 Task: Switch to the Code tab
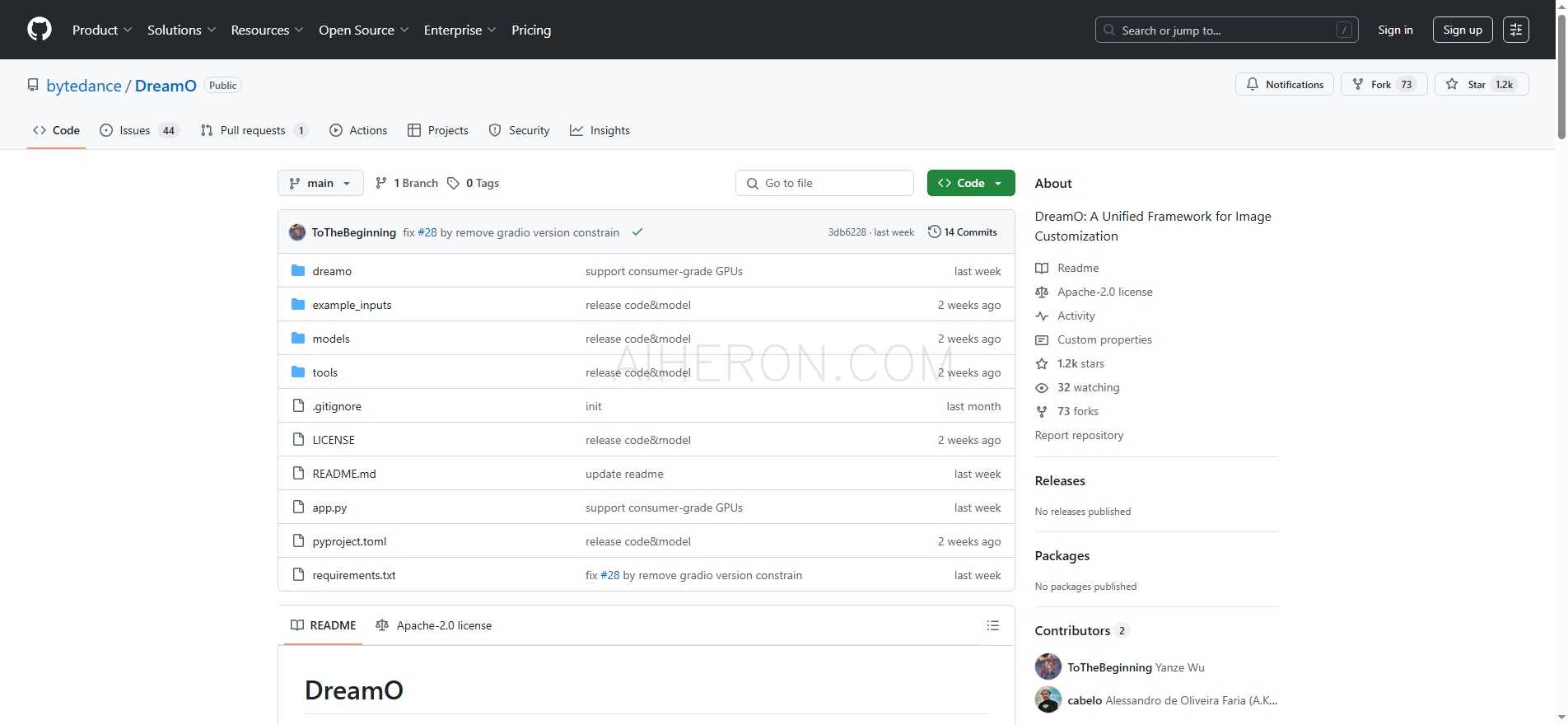56,130
